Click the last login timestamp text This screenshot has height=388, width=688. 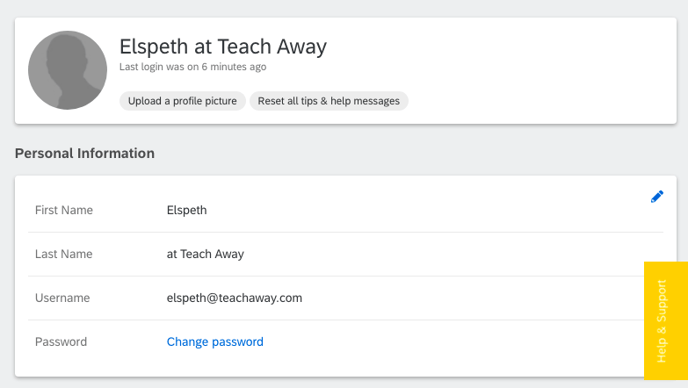193,67
